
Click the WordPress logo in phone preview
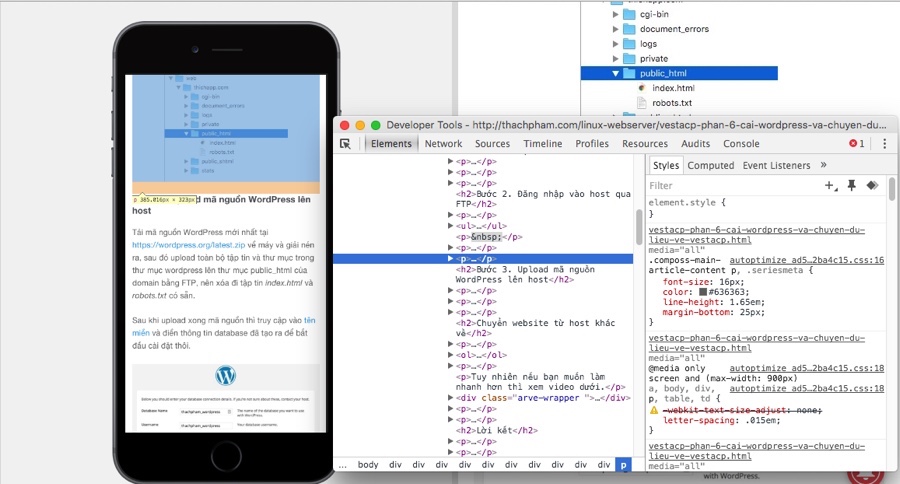tap(226, 375)
